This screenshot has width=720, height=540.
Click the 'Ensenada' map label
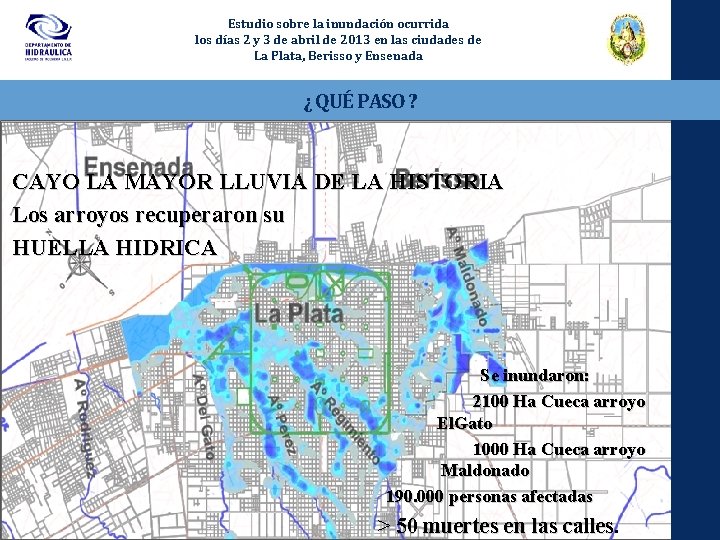click(x=138, y=166)
